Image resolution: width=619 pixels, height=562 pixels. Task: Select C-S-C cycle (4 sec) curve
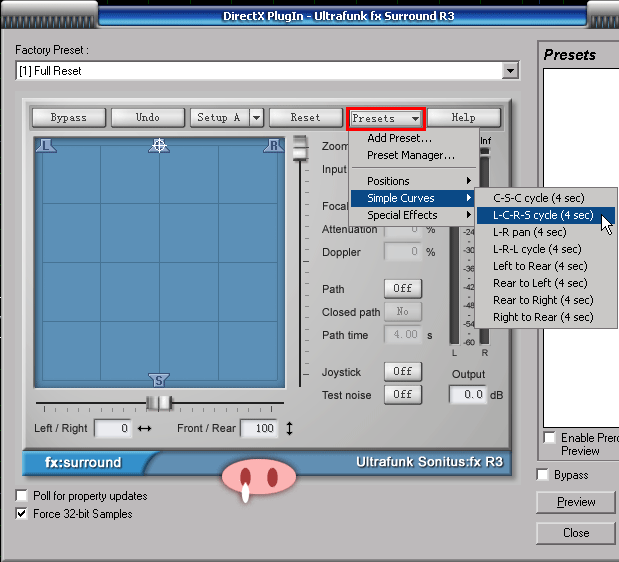coord(546,198)
